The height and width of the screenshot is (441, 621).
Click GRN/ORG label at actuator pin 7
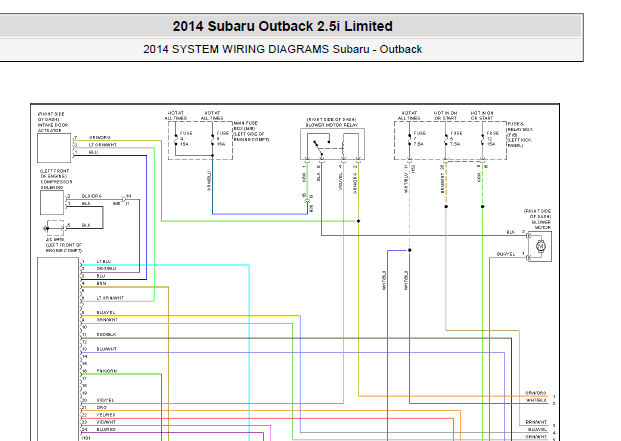tap(99, 137)
